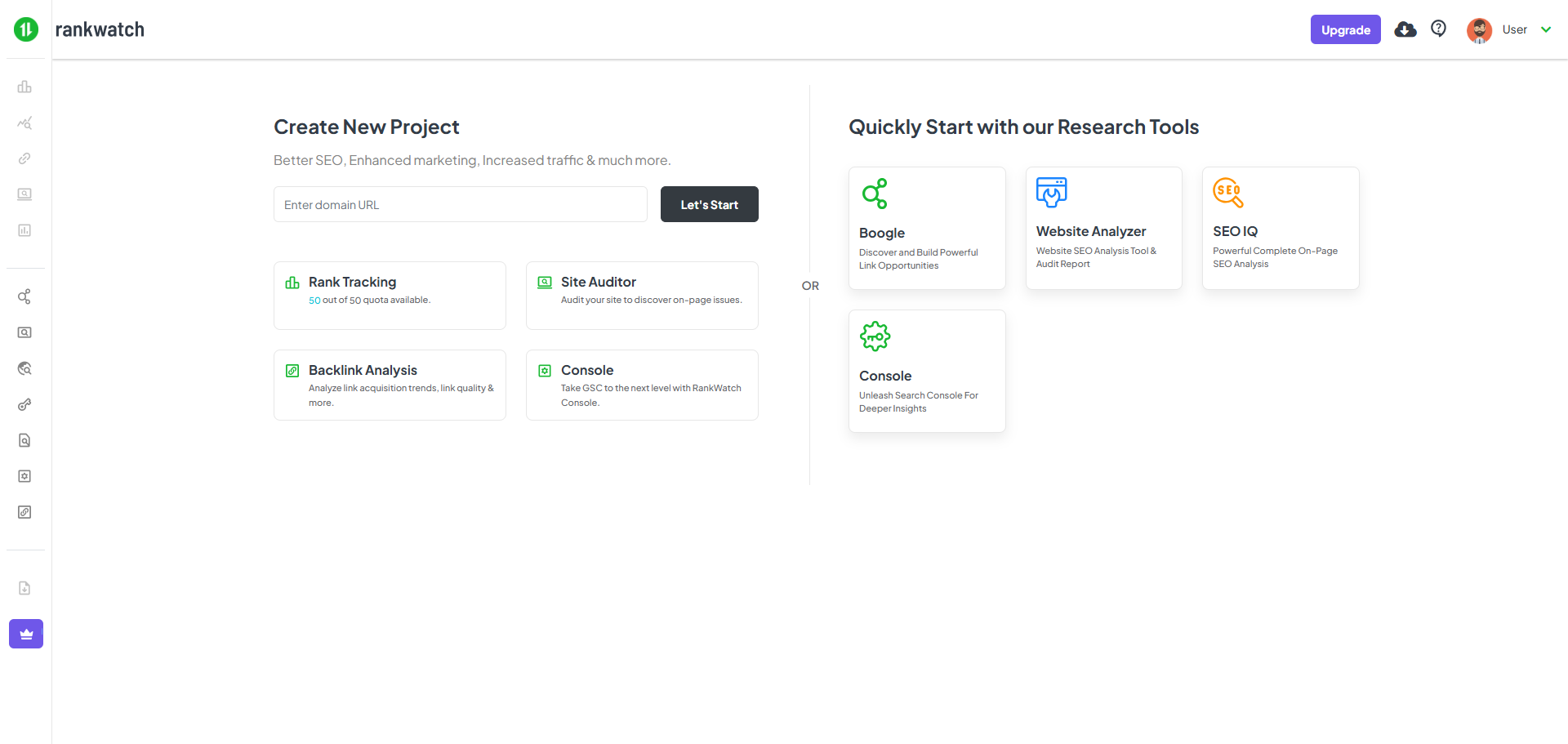Click the file download icon in sidebar
This screenshot has width=1568, height=744.
(24, 588)
